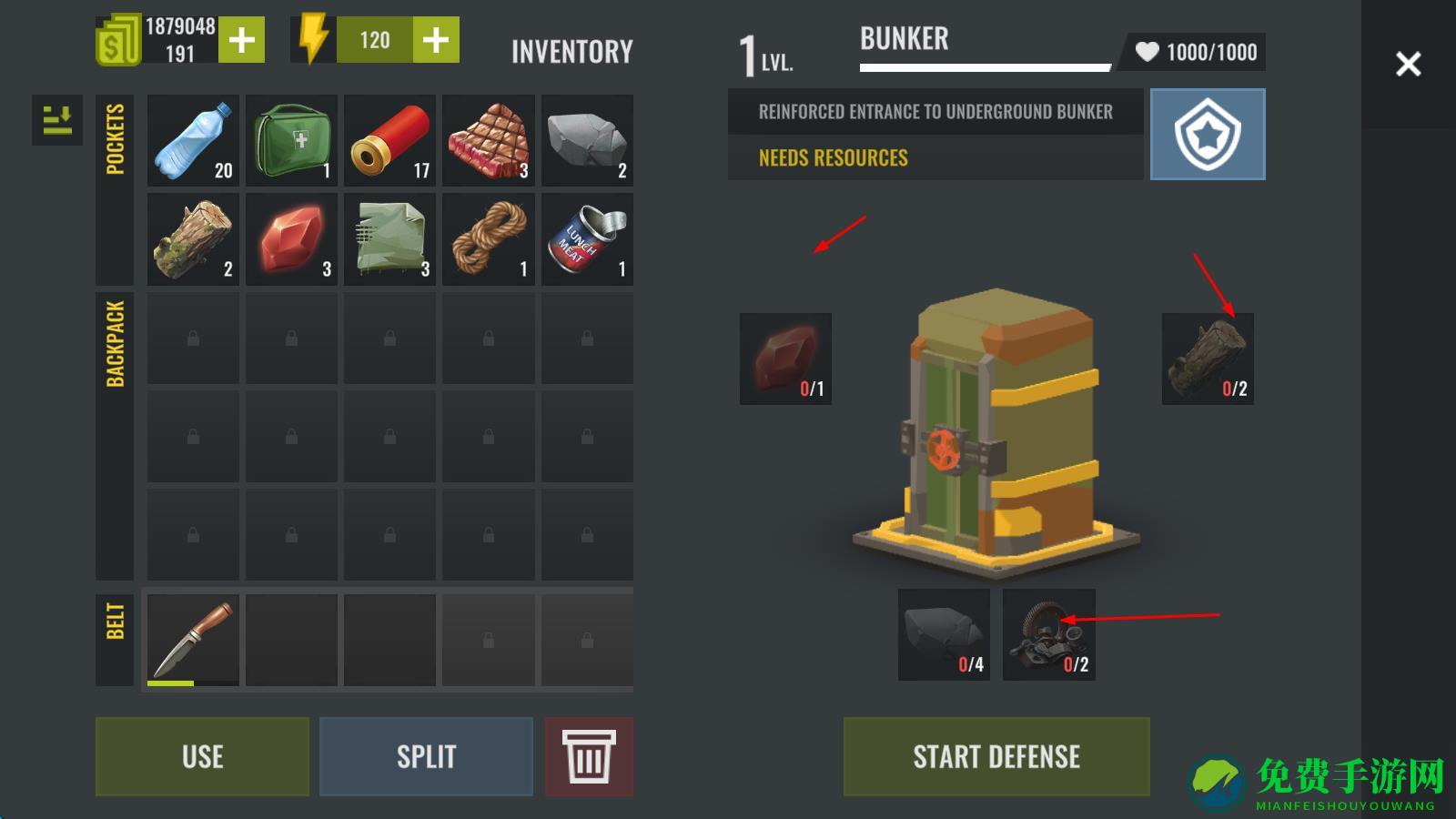1456x819 pixels.
Task: Click the inventory sort icon
Action: coord(57,120)
